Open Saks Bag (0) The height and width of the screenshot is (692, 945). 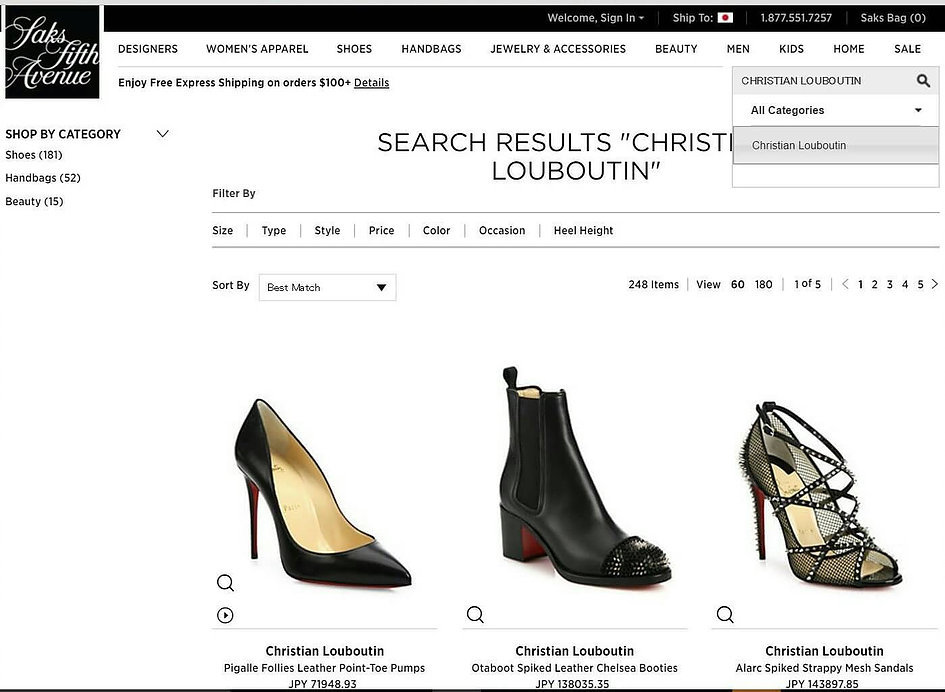pyautogui.click(x=893, y=18)
